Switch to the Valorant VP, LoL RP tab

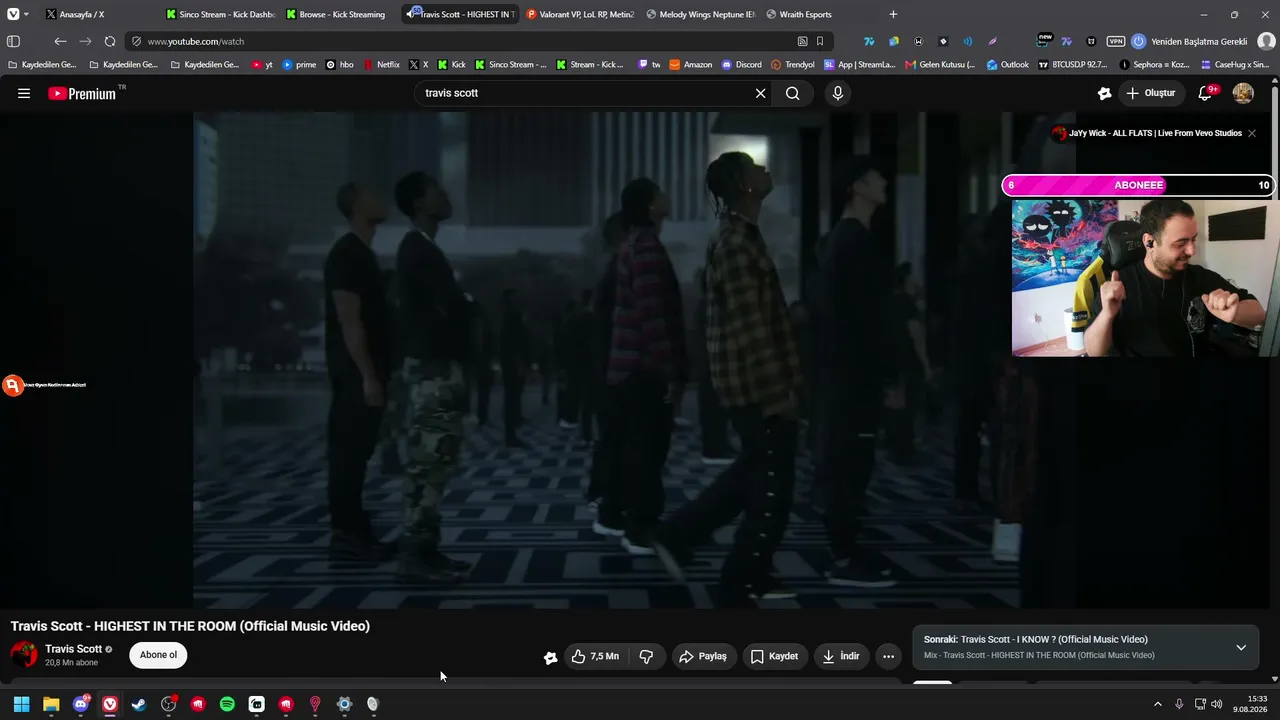pos(578,14)
